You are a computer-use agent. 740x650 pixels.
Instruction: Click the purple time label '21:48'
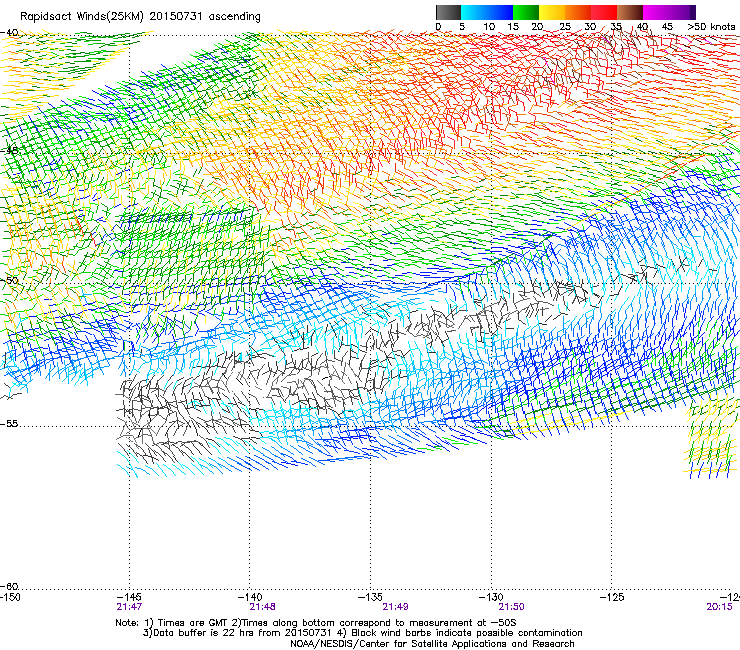pos(262,607)
